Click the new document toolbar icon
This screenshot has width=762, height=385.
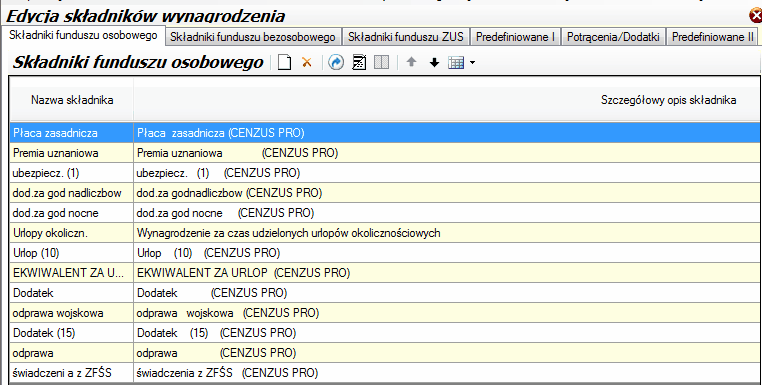coord(284,63)
